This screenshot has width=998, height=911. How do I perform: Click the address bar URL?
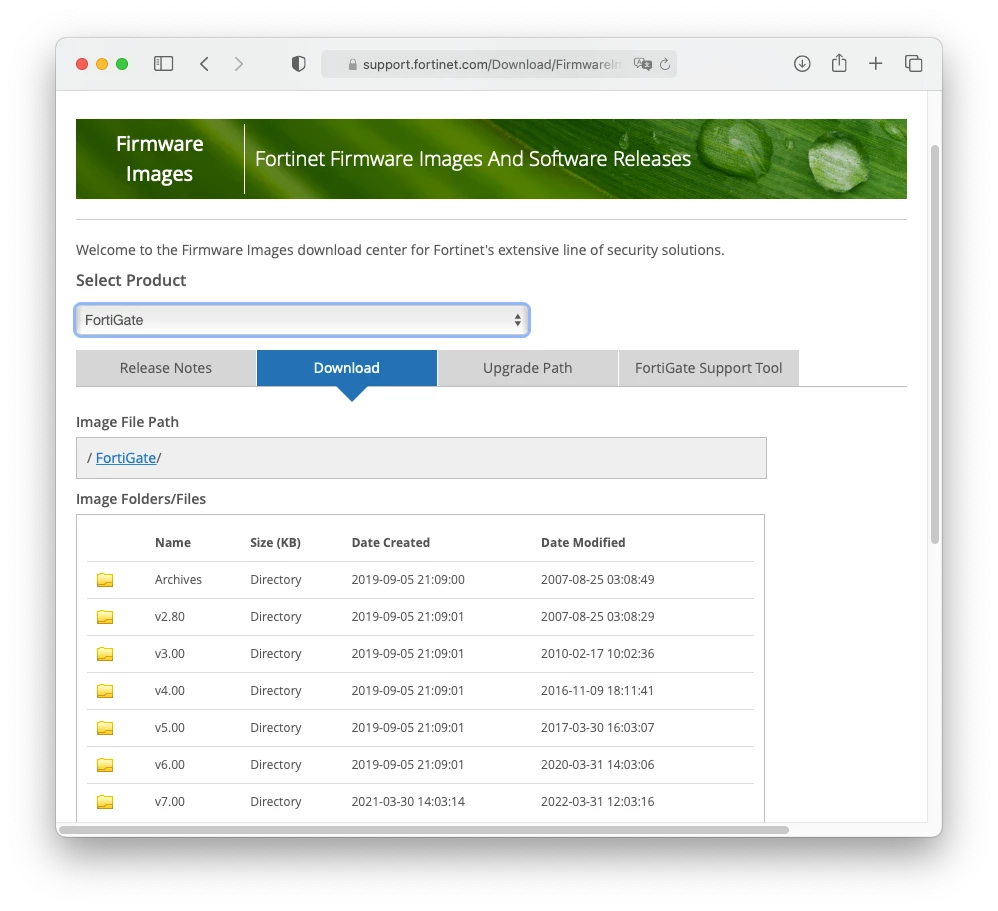click(x=491, y=64)
